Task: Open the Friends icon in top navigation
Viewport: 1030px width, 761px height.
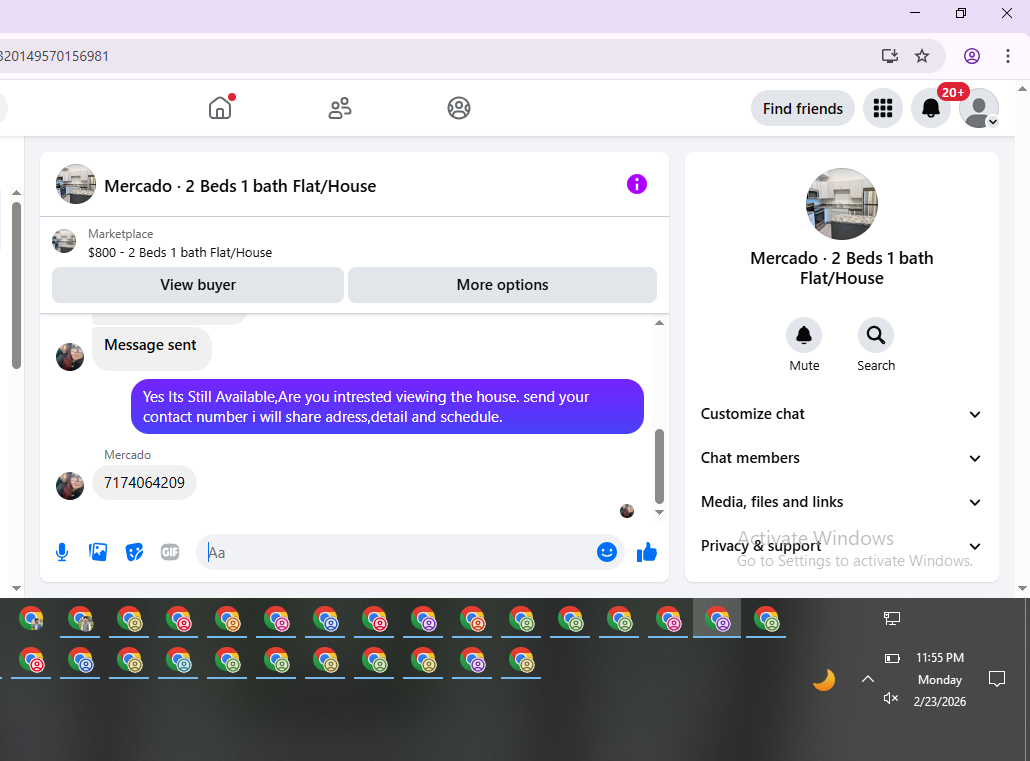Action: point(340,108)
